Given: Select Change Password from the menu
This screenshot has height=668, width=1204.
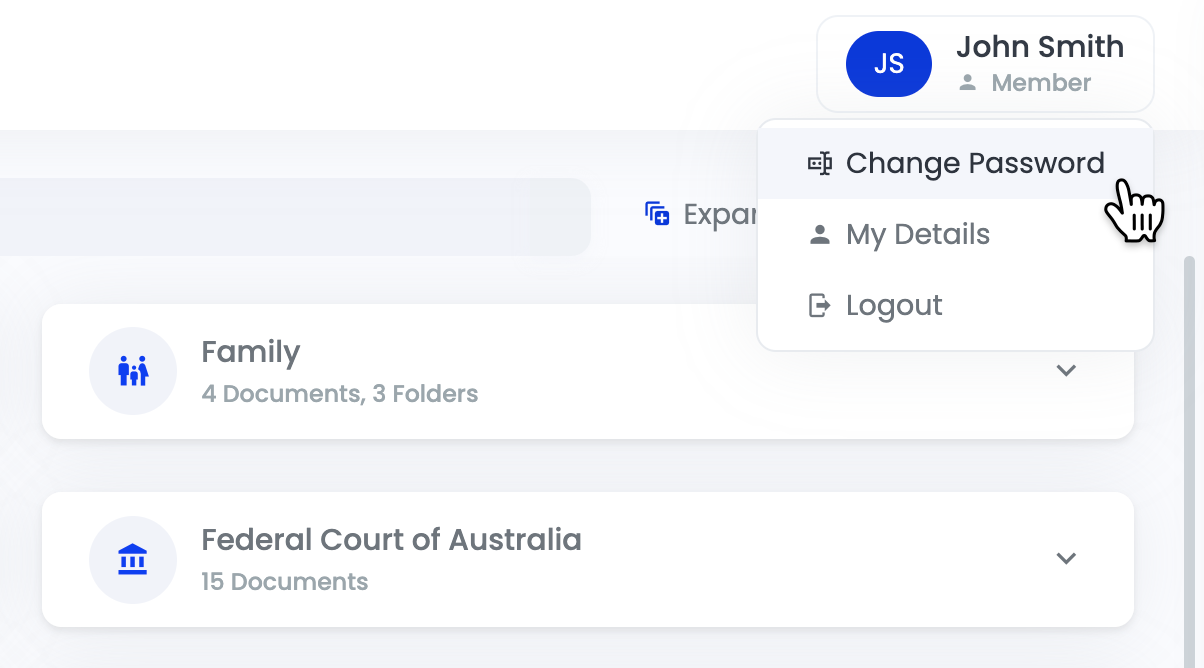Looking at the screenshot, I should tap(974, 164).
